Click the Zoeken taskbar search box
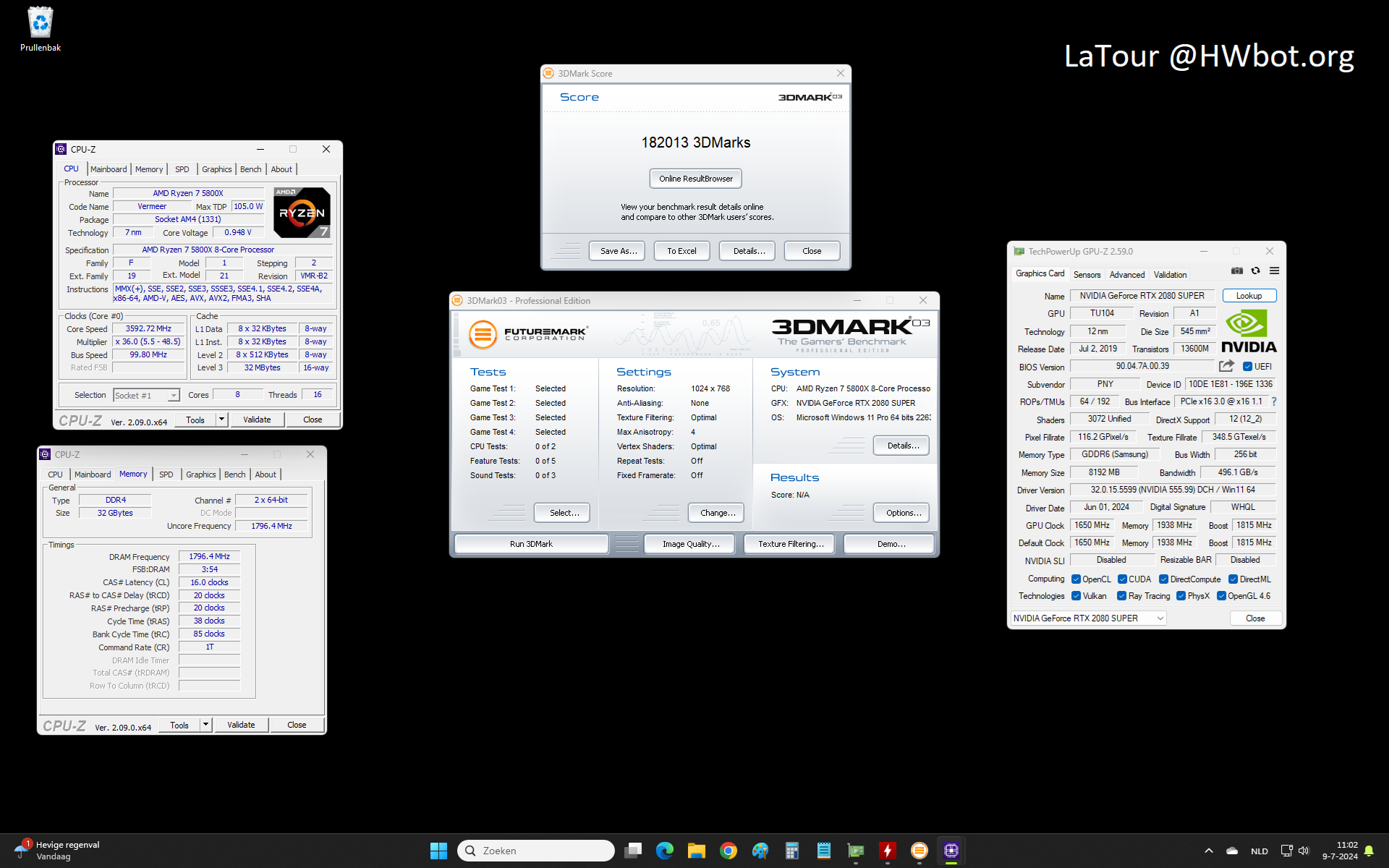1389x868 pixels. pos(535,851)
